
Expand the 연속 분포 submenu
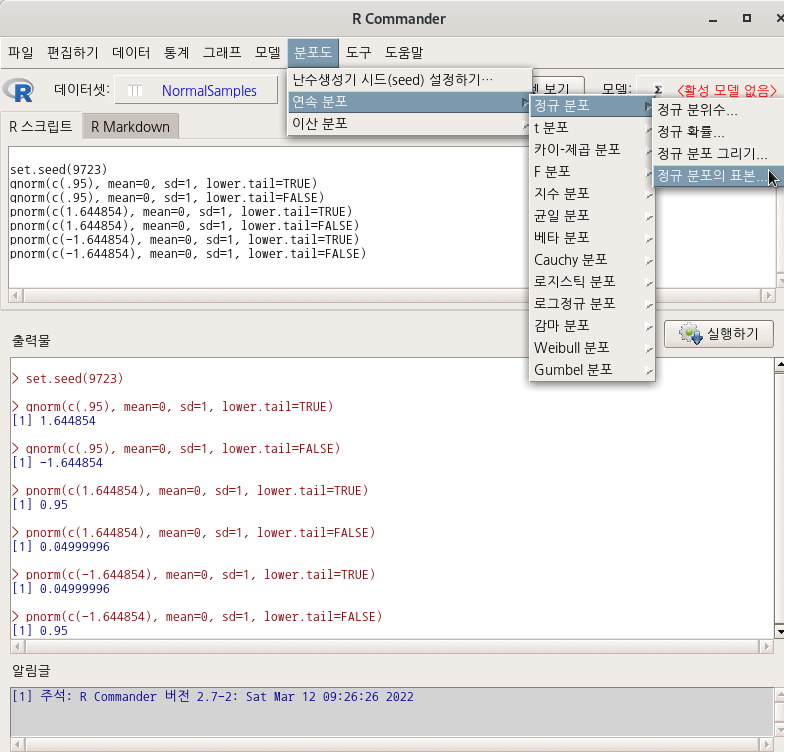click(410, 102)
